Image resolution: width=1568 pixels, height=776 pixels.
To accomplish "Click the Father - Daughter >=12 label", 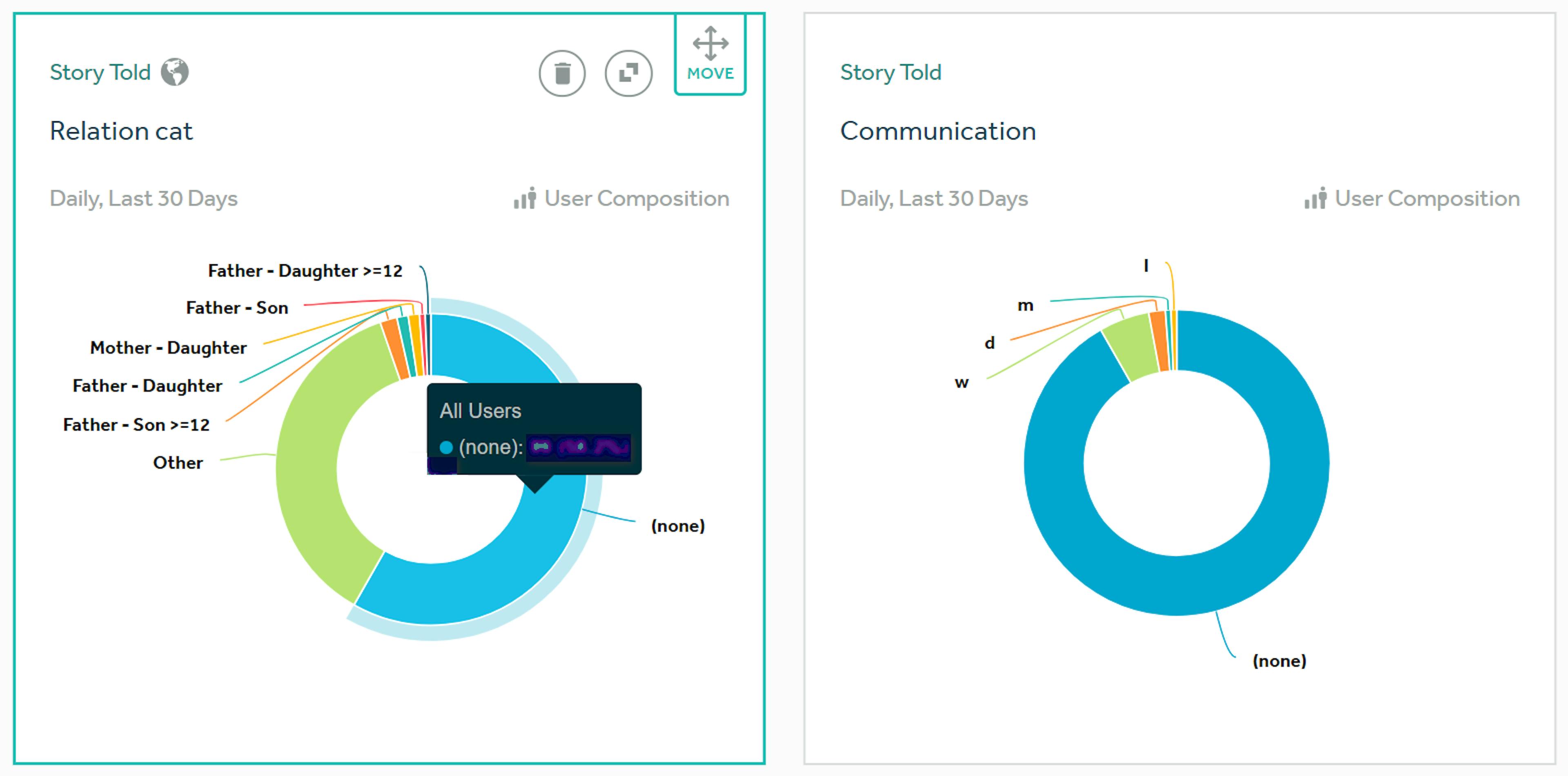I will coord(305,271).
